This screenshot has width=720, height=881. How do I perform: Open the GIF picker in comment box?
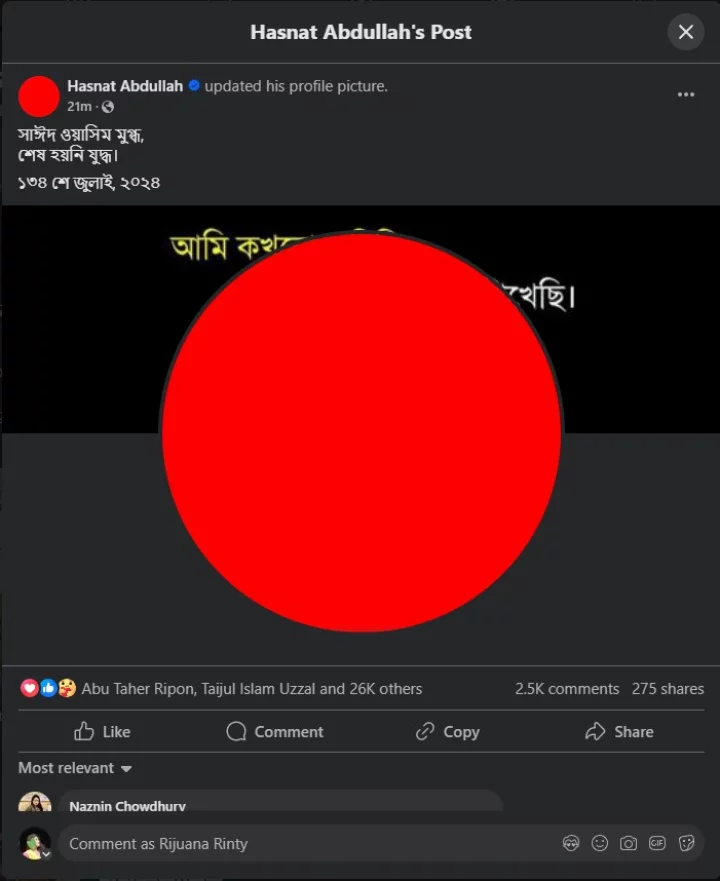[657, 843]
